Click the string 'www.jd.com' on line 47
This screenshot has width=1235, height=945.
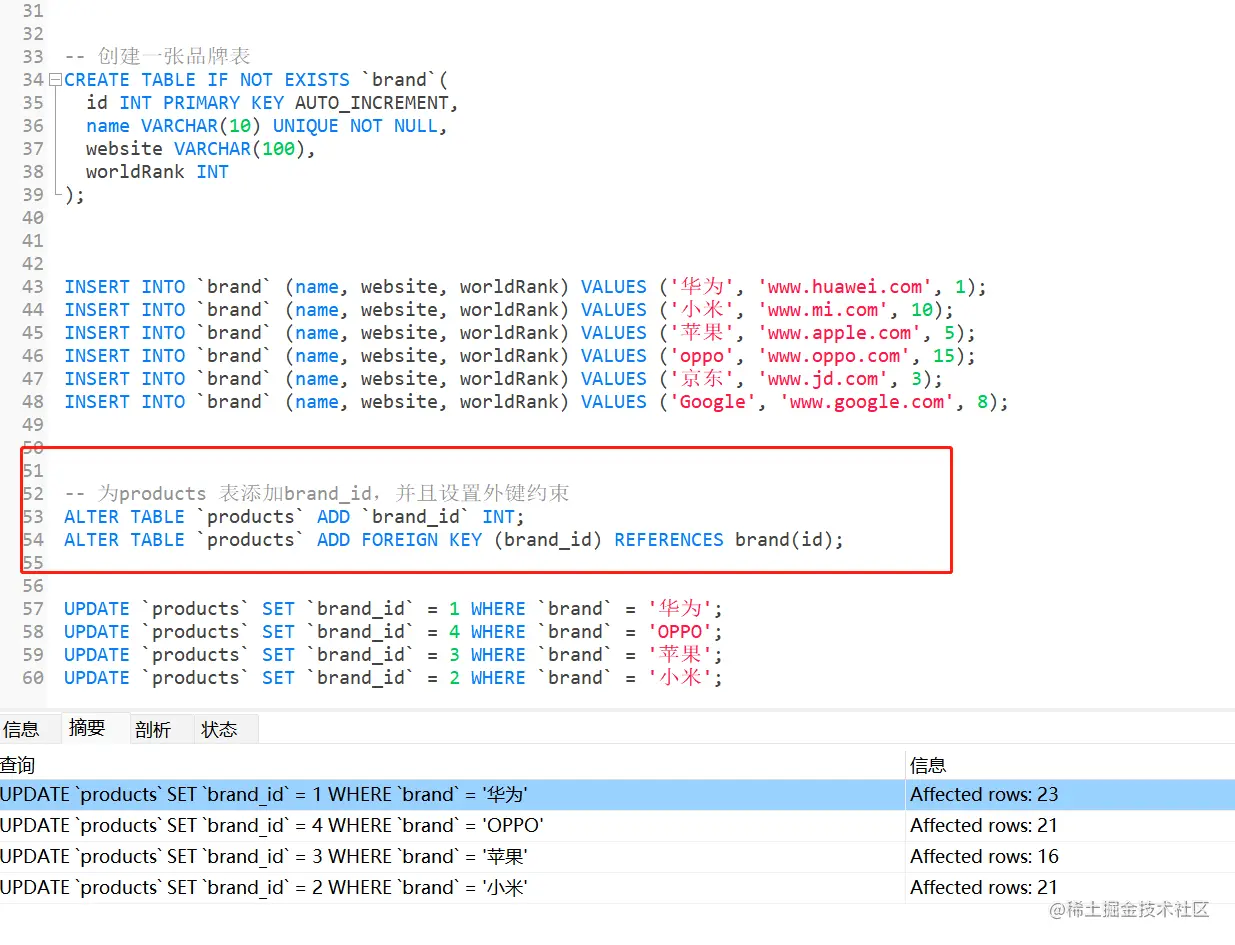coord(823,379)
